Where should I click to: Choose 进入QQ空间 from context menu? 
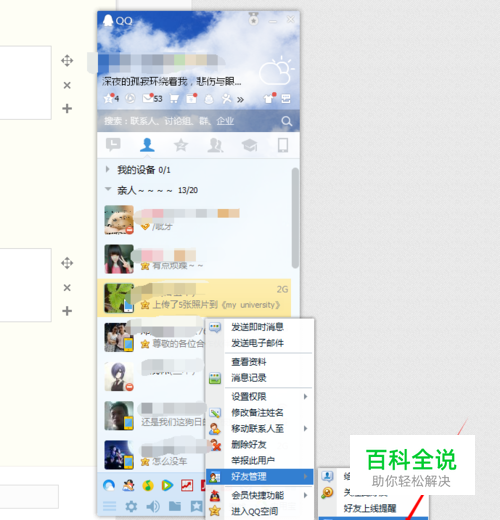coord(255,511)
